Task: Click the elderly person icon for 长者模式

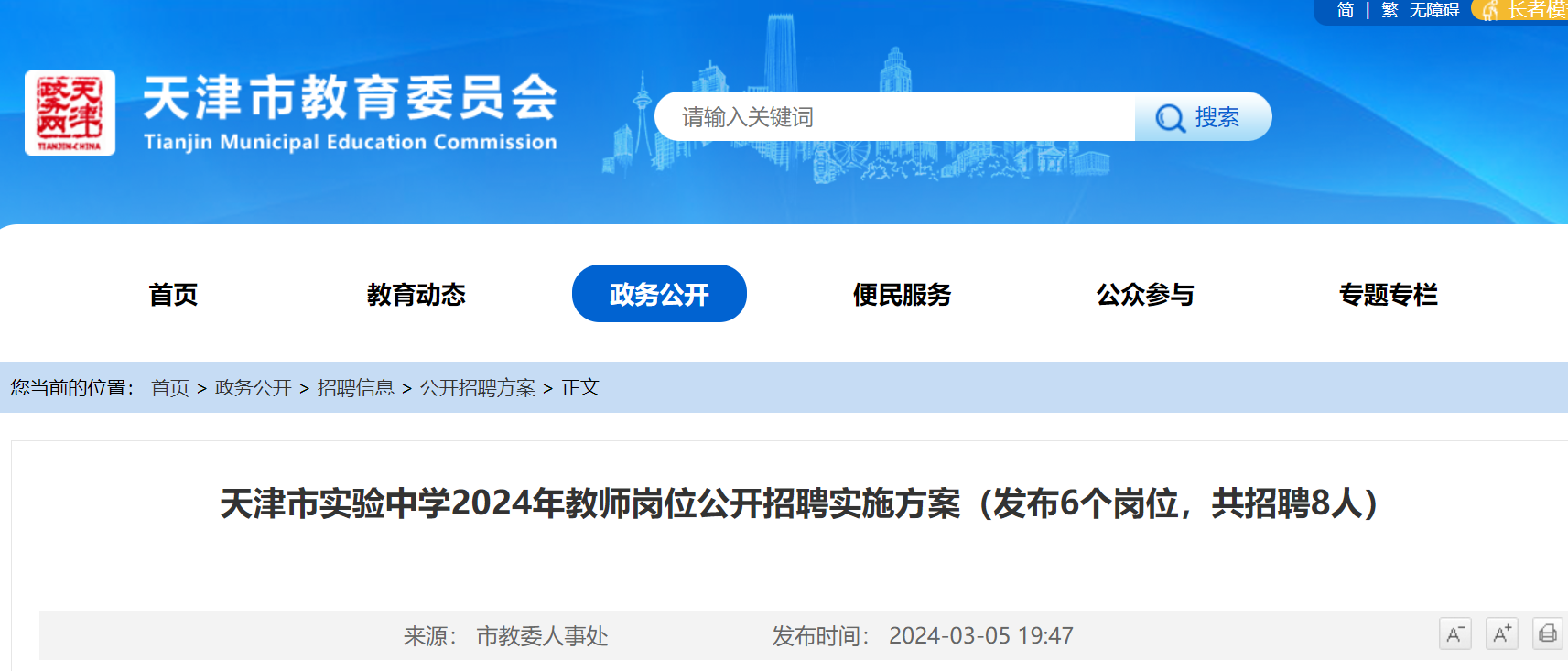Action: 1490,10
